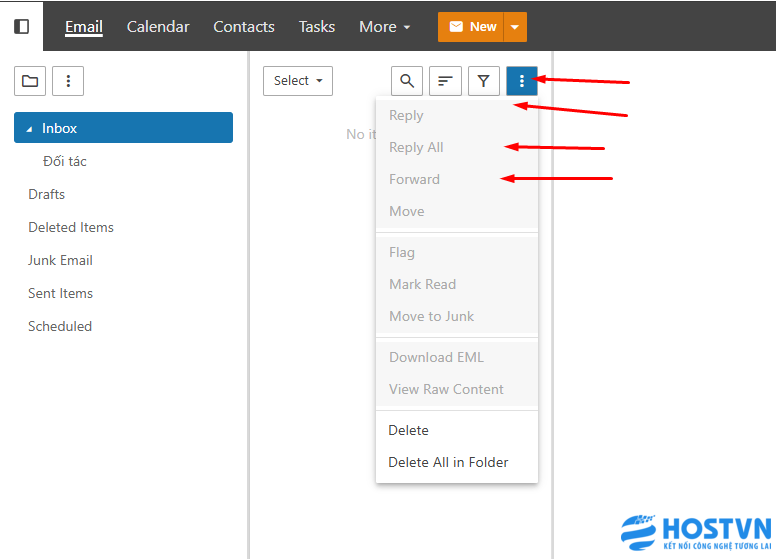Open the Đối tác subfolder
The width and height of the screenshot is (776, 559).
[65, 161]
